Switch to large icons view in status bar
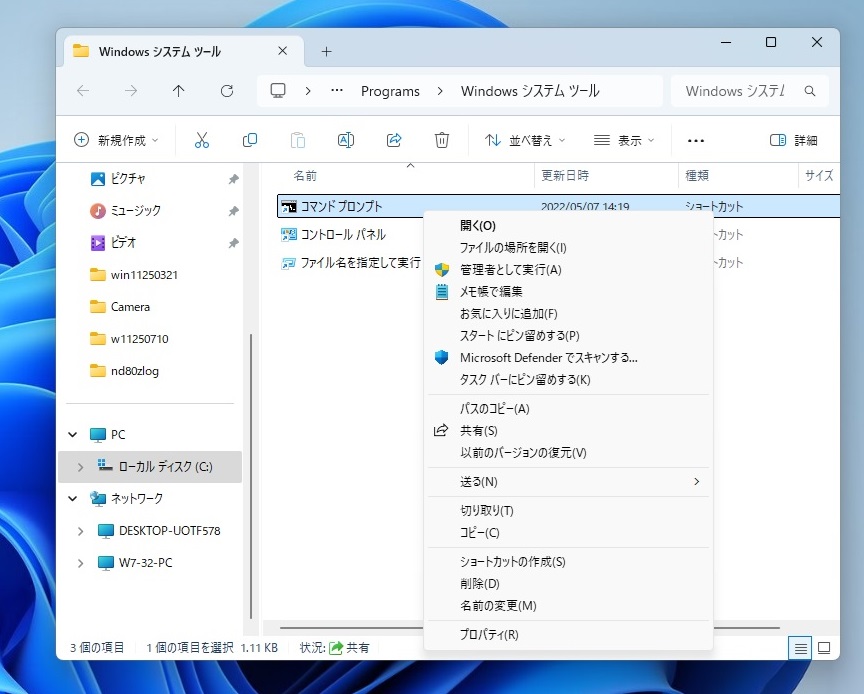Screen dimensions: 864x694 pos(824,648)
